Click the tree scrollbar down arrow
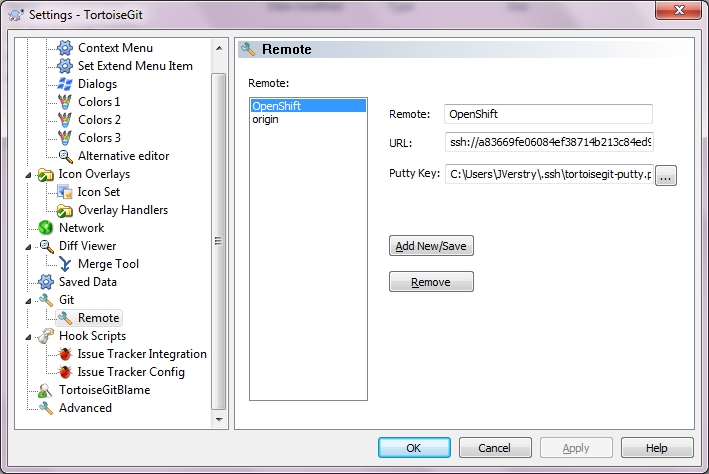Viewport: 709px width, 474px height. pyautogui.click(x=219, y=419)
